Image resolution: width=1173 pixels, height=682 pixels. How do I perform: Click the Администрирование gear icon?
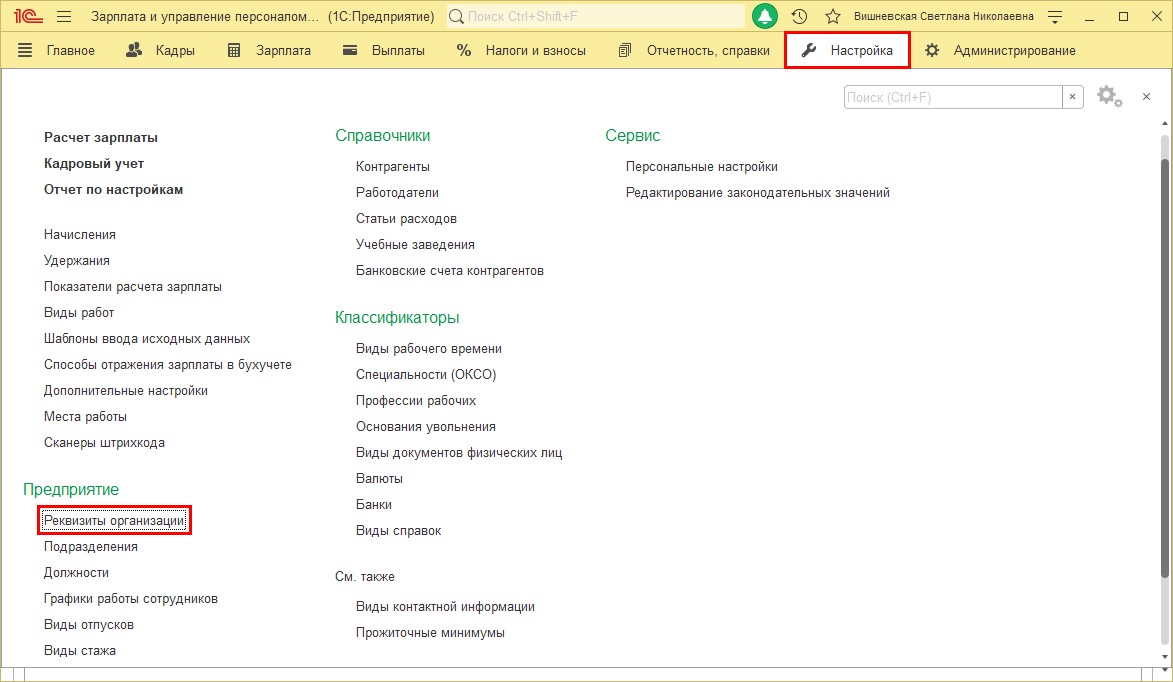932,50
